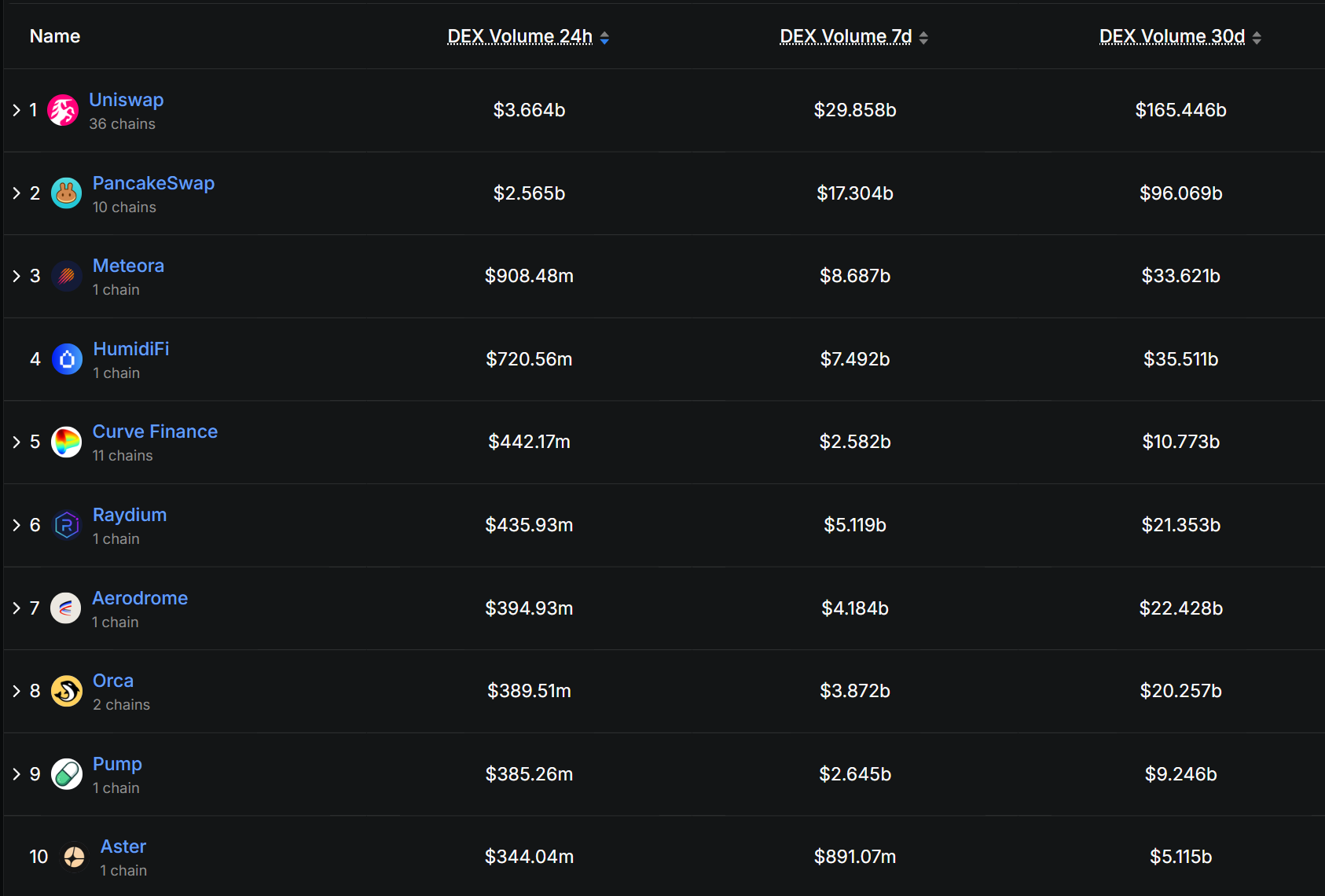Click the Aerodrome logo icon
Screen dimensions: 1325x896
tap(66, 608)
